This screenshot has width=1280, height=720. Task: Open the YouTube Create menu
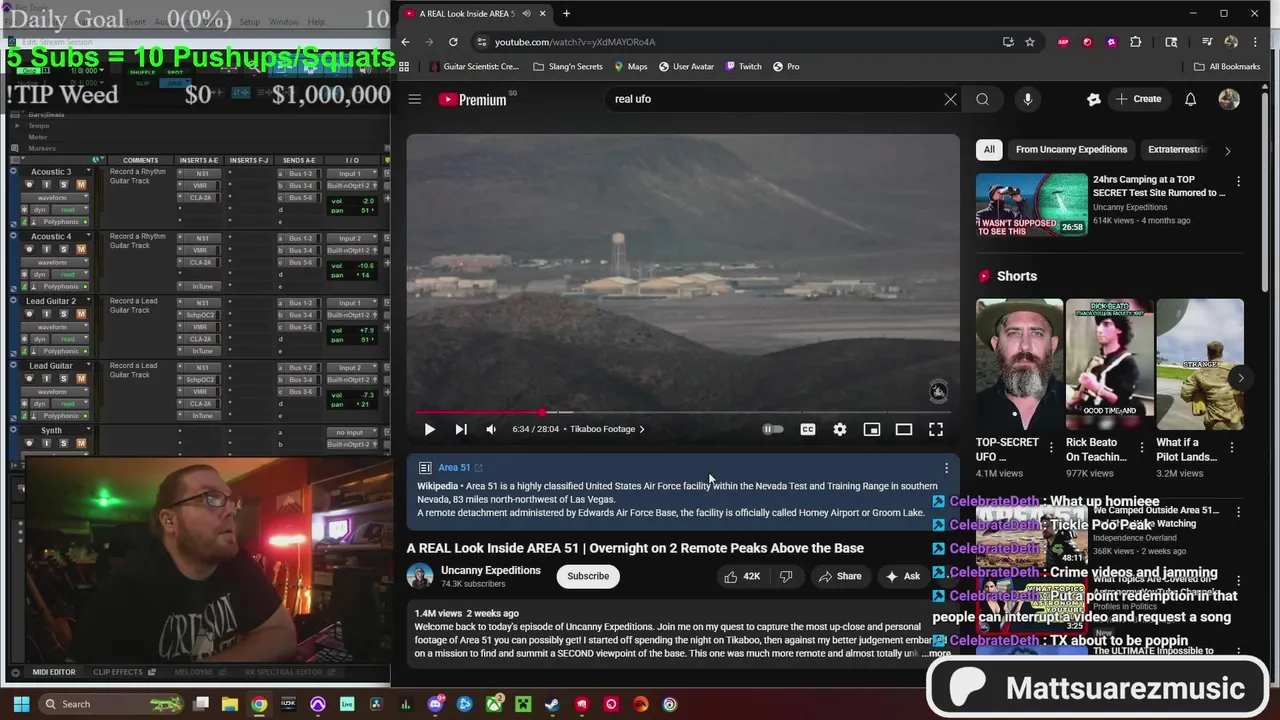(x=1139, y=99)
